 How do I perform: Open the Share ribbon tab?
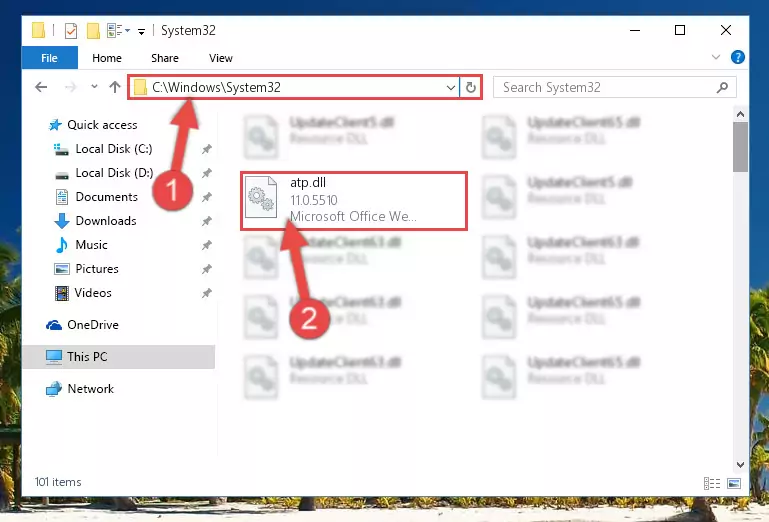click(165, 58)
